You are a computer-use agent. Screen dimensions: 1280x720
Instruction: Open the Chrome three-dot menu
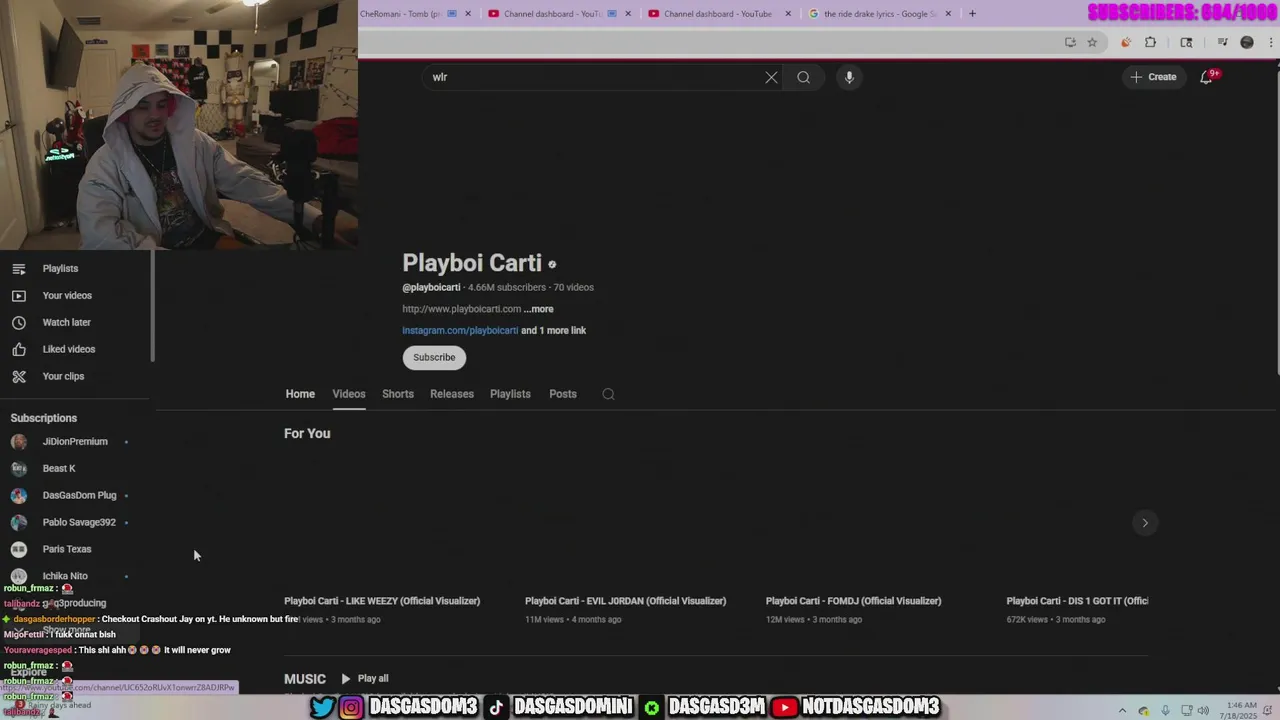click(1270, 42)
